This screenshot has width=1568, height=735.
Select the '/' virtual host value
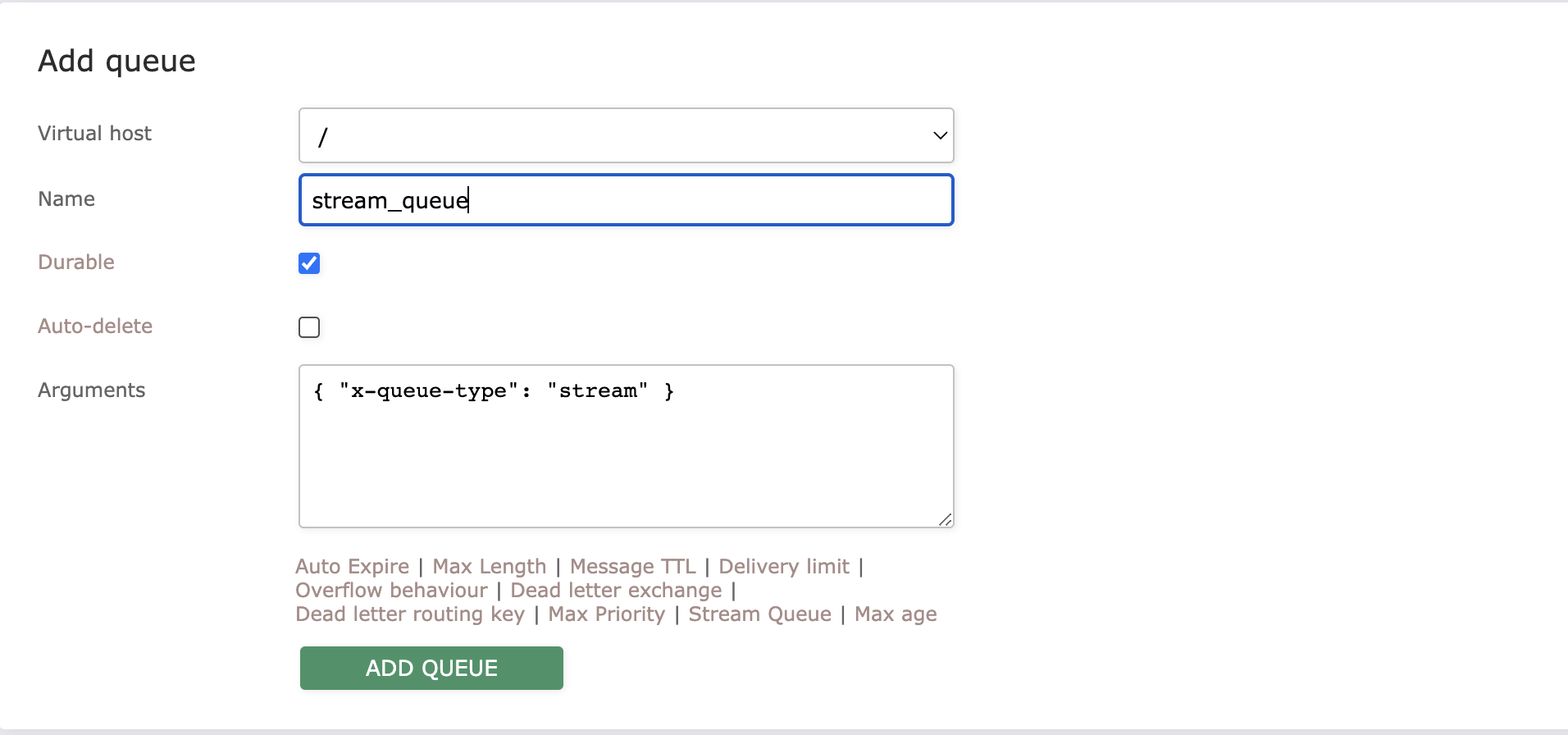pyautogui.click(x=574, y=135)
